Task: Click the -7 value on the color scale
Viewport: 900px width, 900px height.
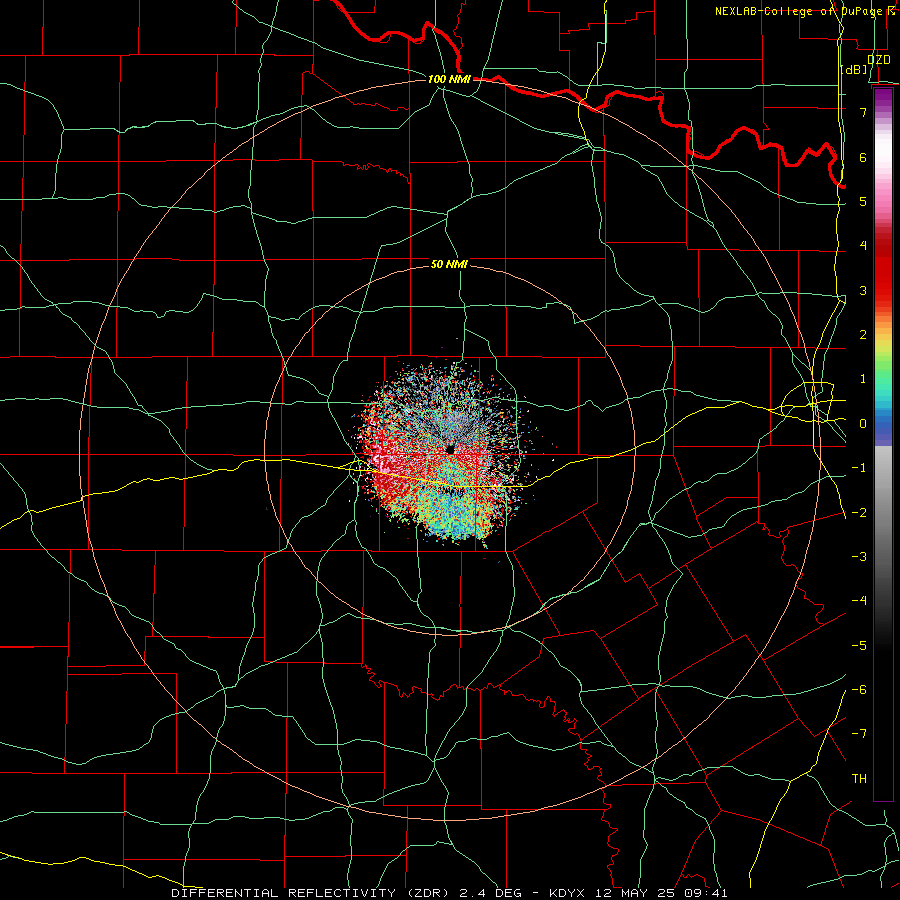Action: pos(859,734)
